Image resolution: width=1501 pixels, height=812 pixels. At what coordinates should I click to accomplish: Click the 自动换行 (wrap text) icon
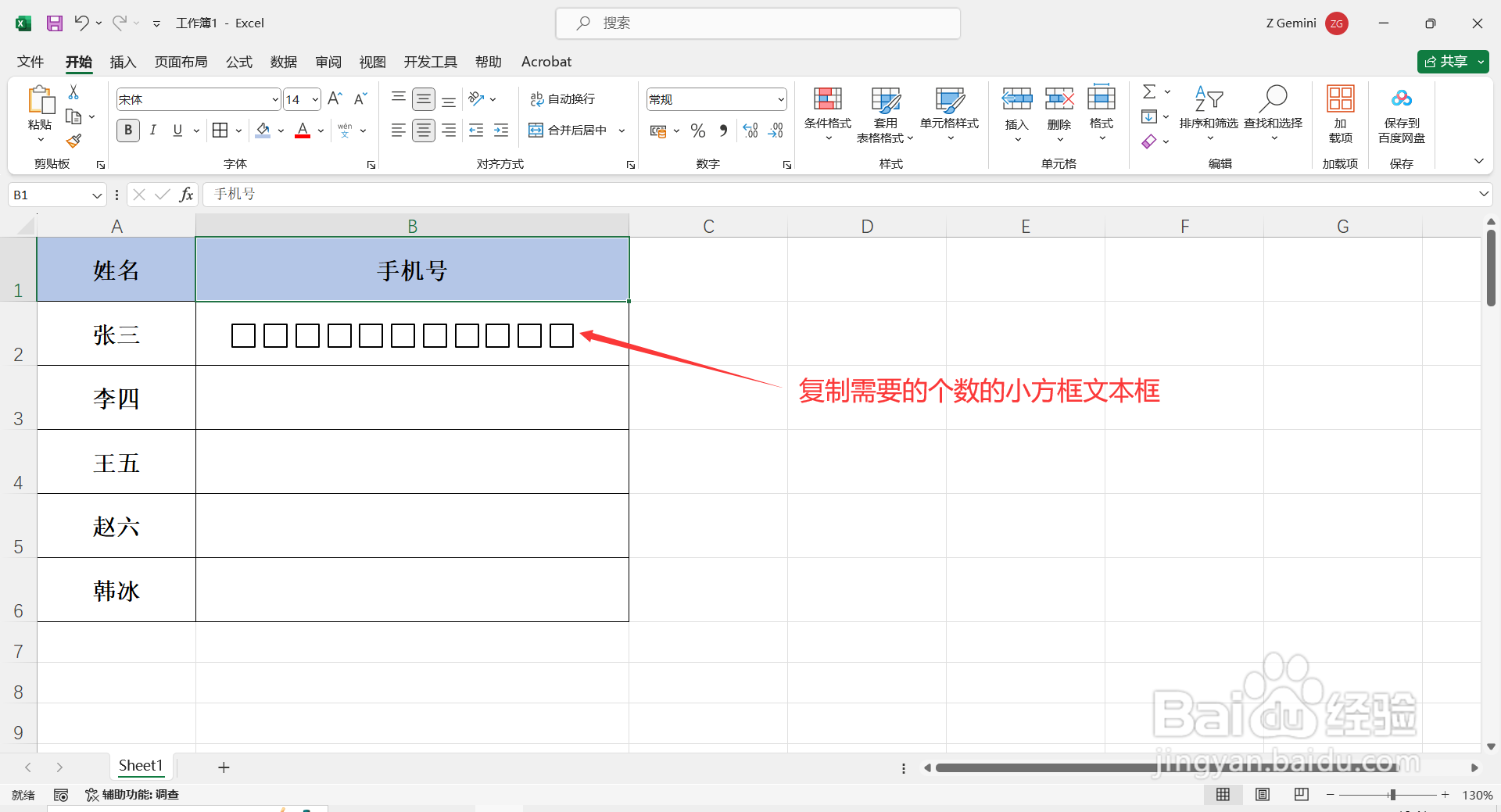pyautogui.click(x=563, y=98)
